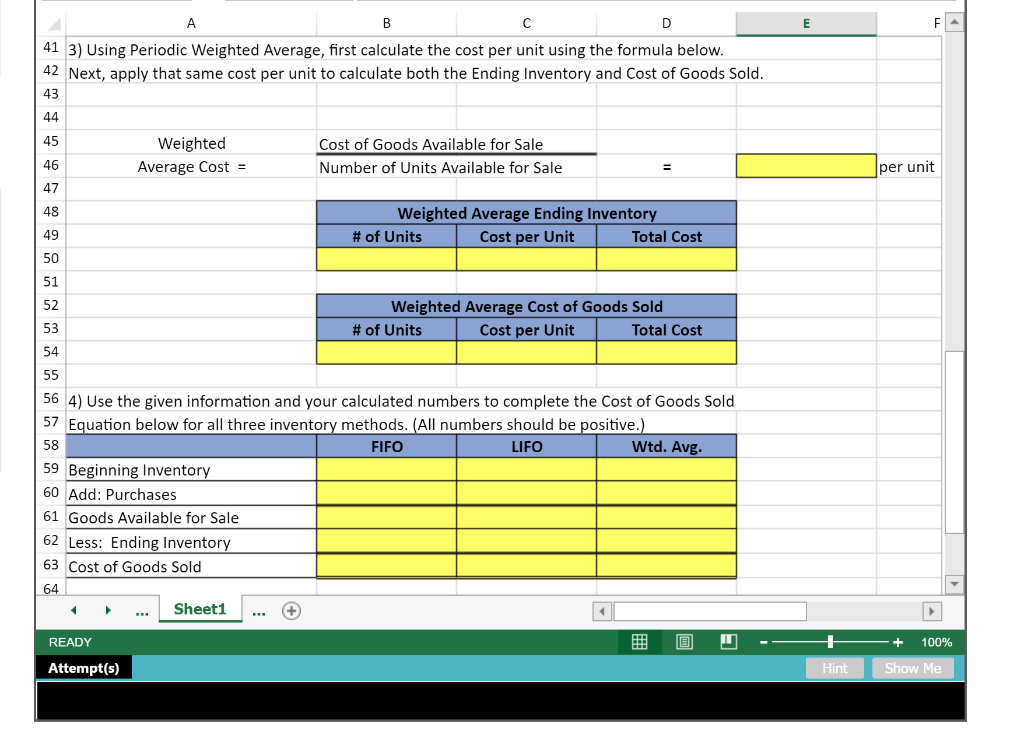Select Page Layout view icon
The width and height of the screenshot is (1024, 755).
tap(683, 642)
